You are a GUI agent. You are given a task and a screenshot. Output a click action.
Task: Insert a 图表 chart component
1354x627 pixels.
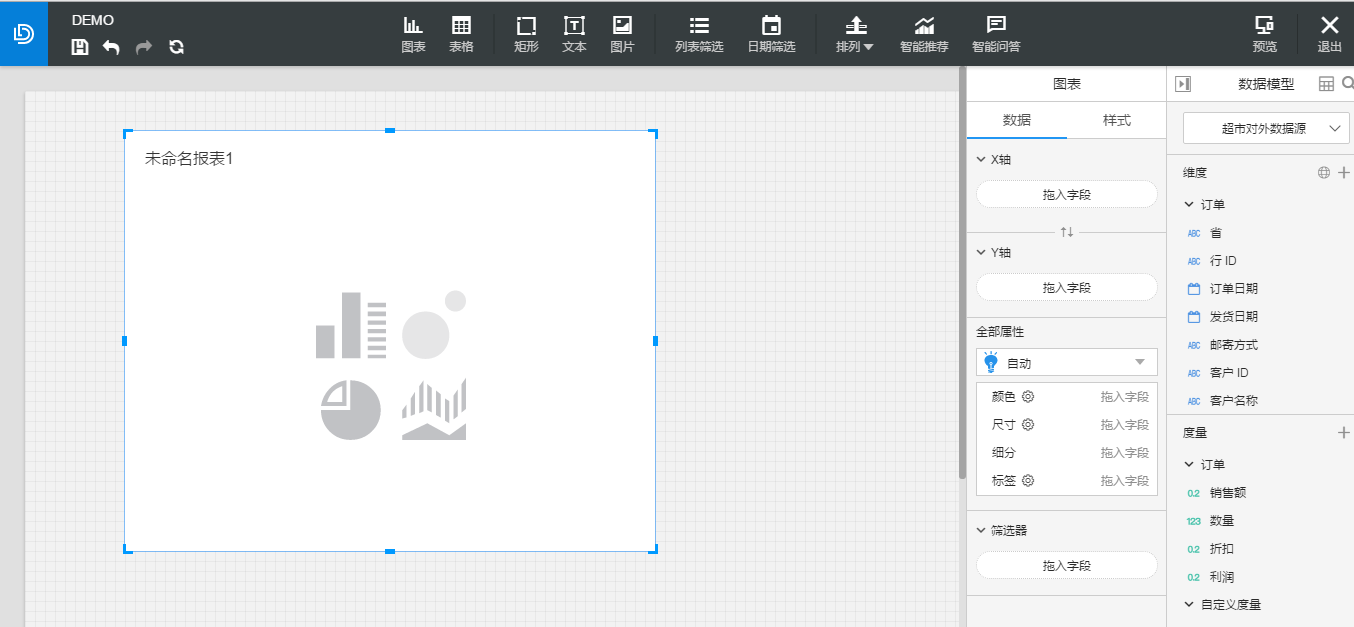(413, 34)
